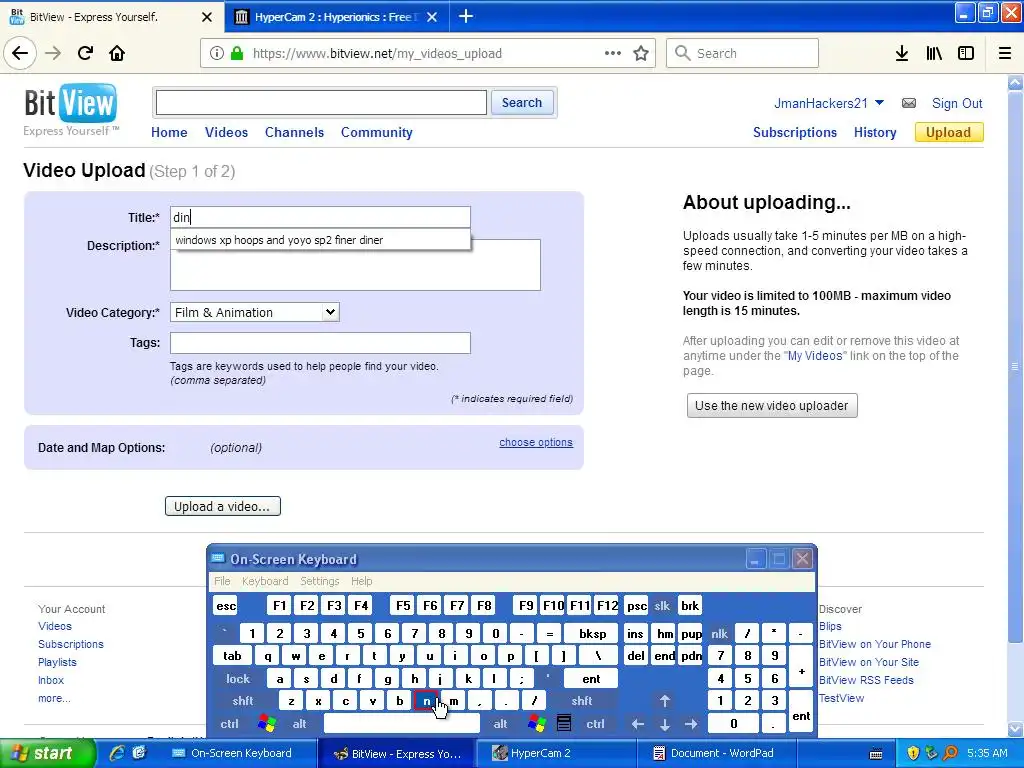1024x768 pixels.
Task: Toggle the left alt key on keyboard
Action: 299,724
